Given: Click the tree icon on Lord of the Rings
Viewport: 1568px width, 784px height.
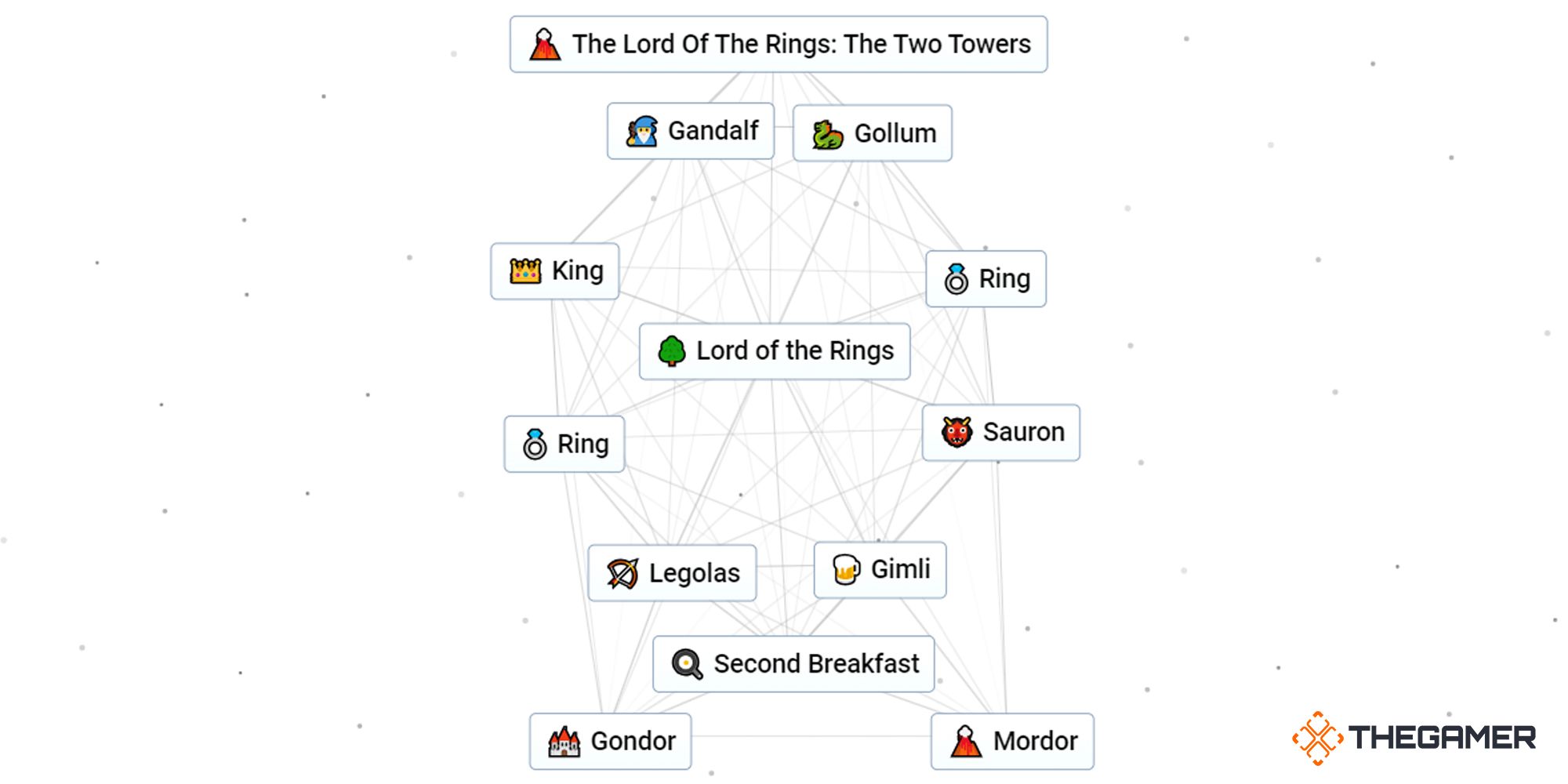Looking at the screenshot, I should tap(672, 351).
